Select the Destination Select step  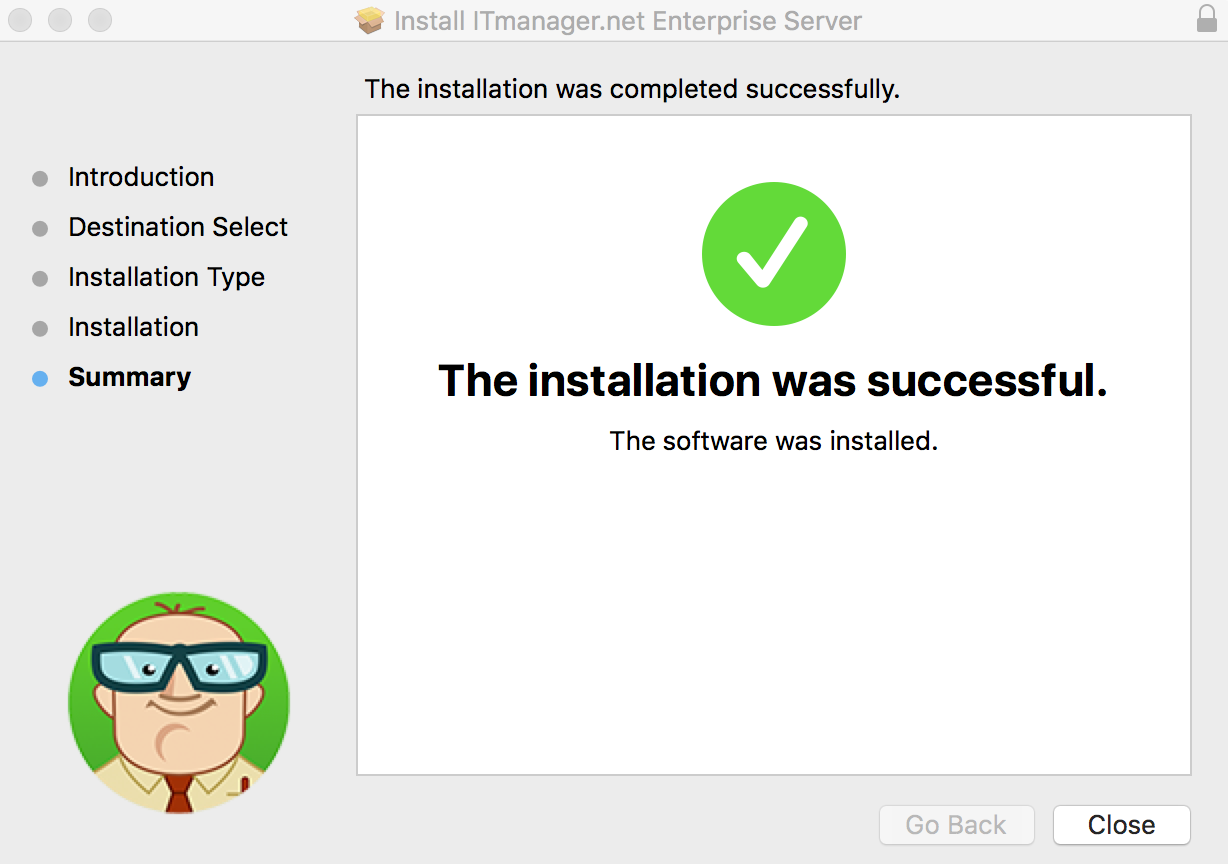click(x=177, y=227)
